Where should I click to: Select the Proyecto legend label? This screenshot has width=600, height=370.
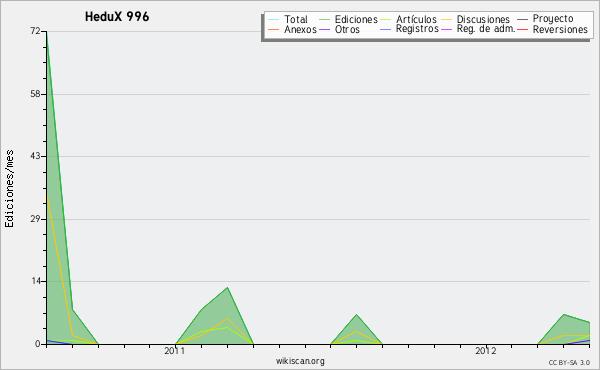click(553, 19)
